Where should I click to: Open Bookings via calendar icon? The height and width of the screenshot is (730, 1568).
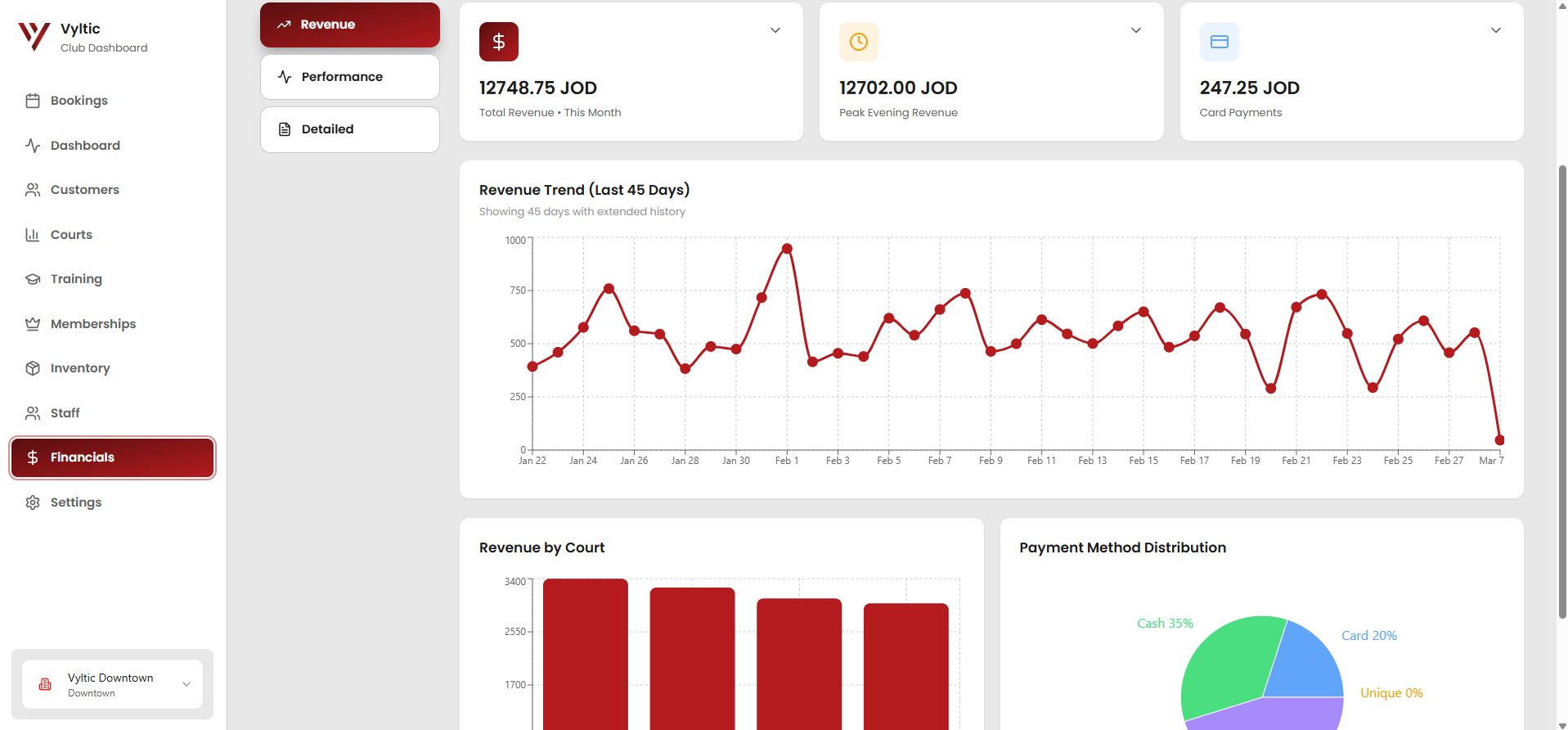tap(33, 101)
